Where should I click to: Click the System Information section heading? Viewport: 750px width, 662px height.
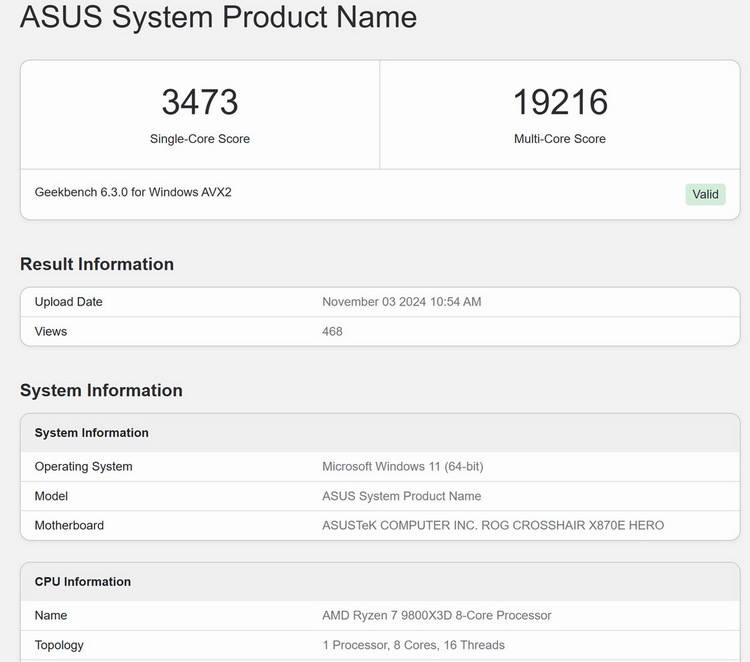pos(101,390)
